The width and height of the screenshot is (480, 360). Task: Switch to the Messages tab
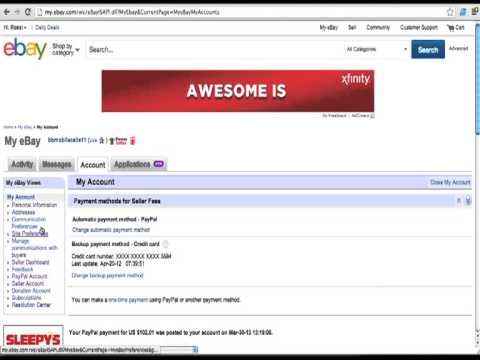point(57,164)
